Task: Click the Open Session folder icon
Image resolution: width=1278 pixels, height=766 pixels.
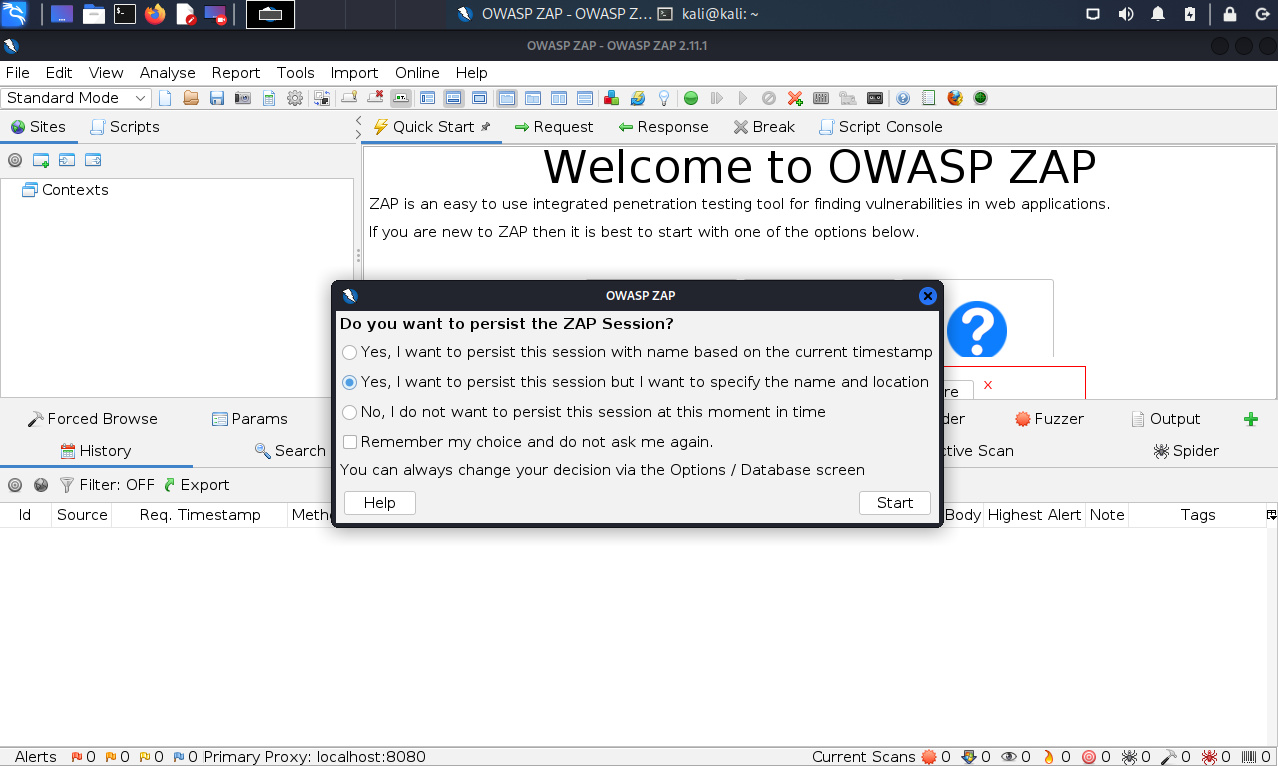Action: pyautogui.click(x=191, y=98)
